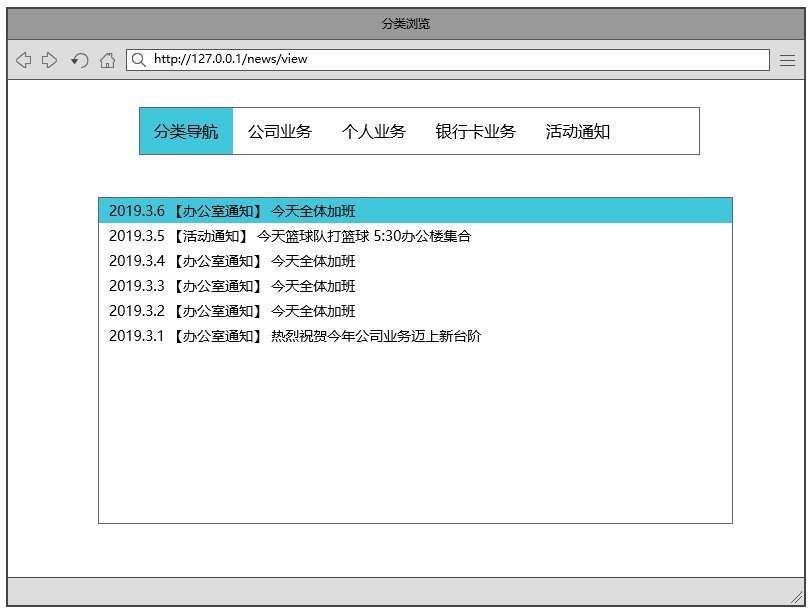Open the 活动通知 category

pyautogui.click(x=577, y=131)
